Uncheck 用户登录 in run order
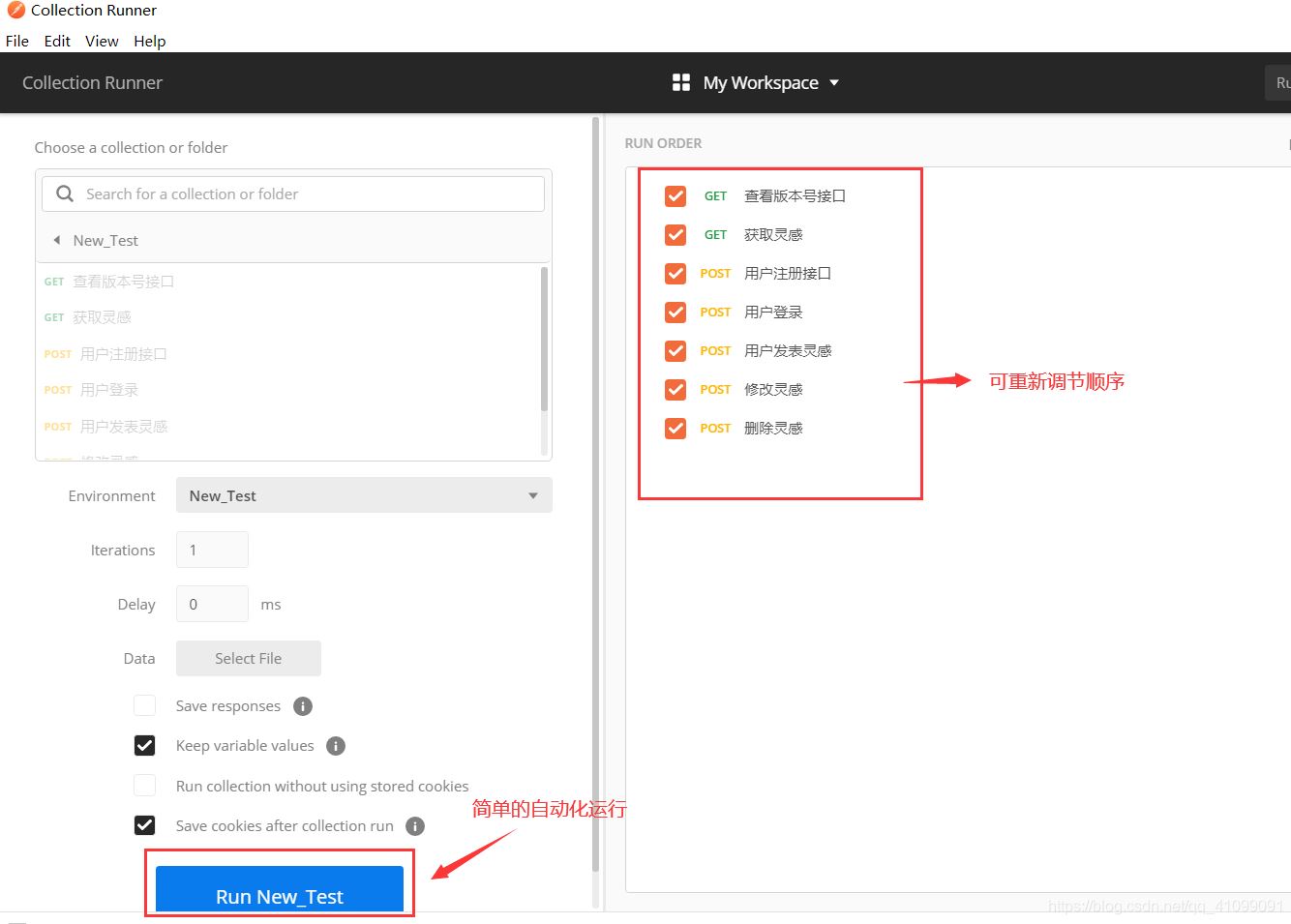 pos(676,313)
